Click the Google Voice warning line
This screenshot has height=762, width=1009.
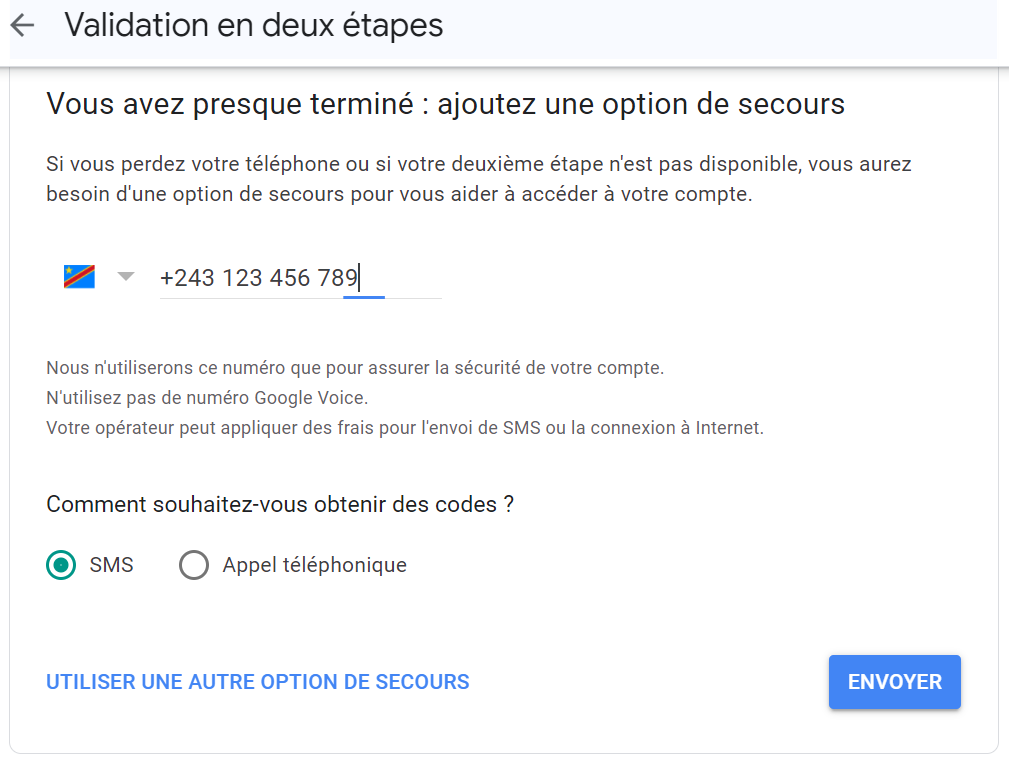click(207, 398)
